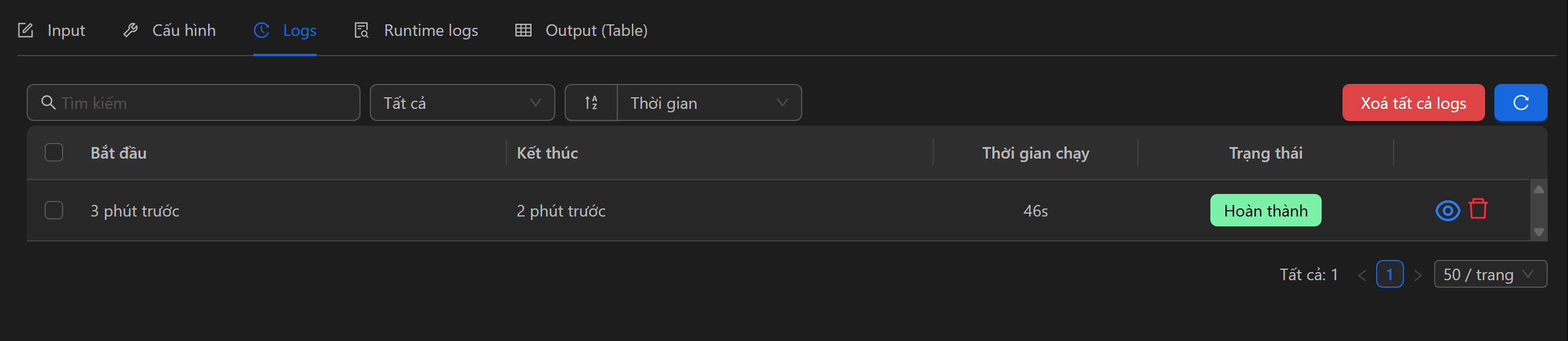This screenshot has width=1568, height=341.
Task: View log details with eye icon
Action: tap(1447, 210)
